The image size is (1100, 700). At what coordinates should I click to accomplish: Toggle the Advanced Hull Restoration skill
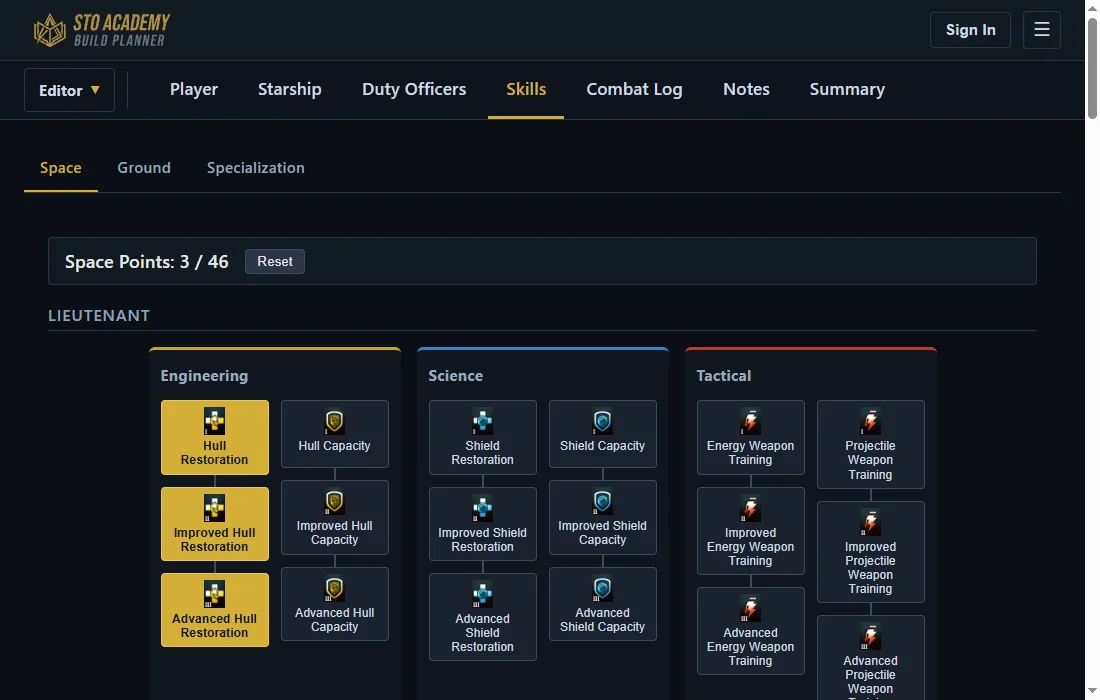coord(215,610)
